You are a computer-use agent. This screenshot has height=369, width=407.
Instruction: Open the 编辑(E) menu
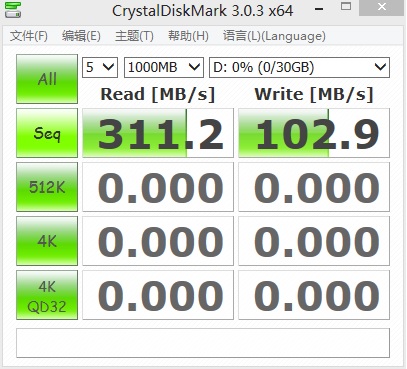click(x=81, y=36)
